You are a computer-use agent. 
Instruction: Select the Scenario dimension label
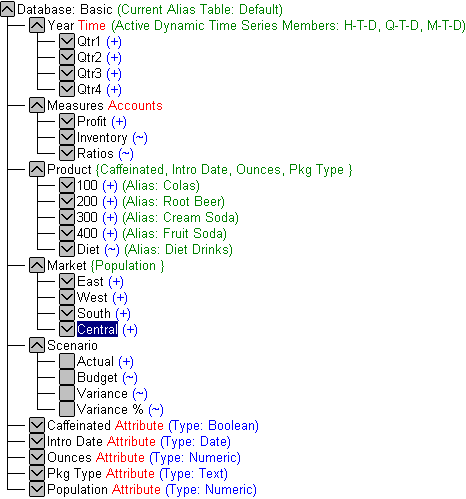click(72, 345)
